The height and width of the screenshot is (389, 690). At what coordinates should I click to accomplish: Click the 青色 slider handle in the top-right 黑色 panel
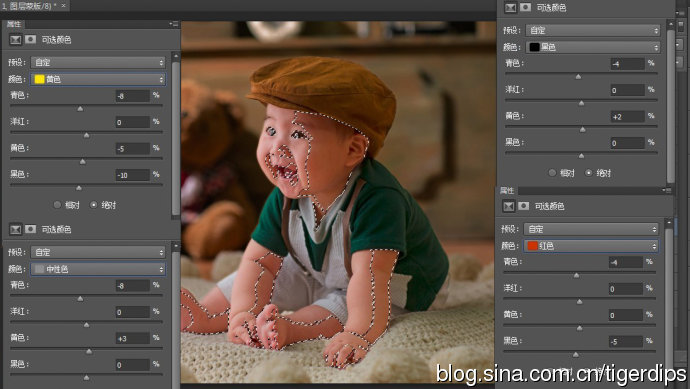pos(578,77)
